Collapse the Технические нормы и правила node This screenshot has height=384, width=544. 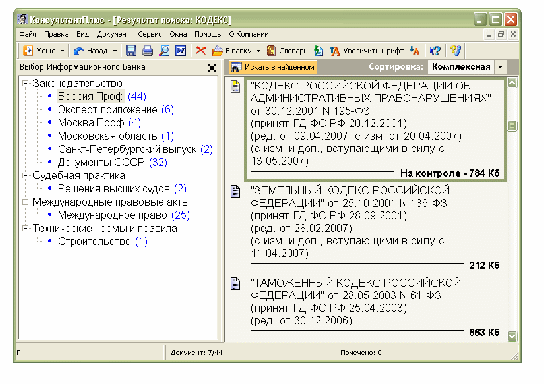click(25, 228)
